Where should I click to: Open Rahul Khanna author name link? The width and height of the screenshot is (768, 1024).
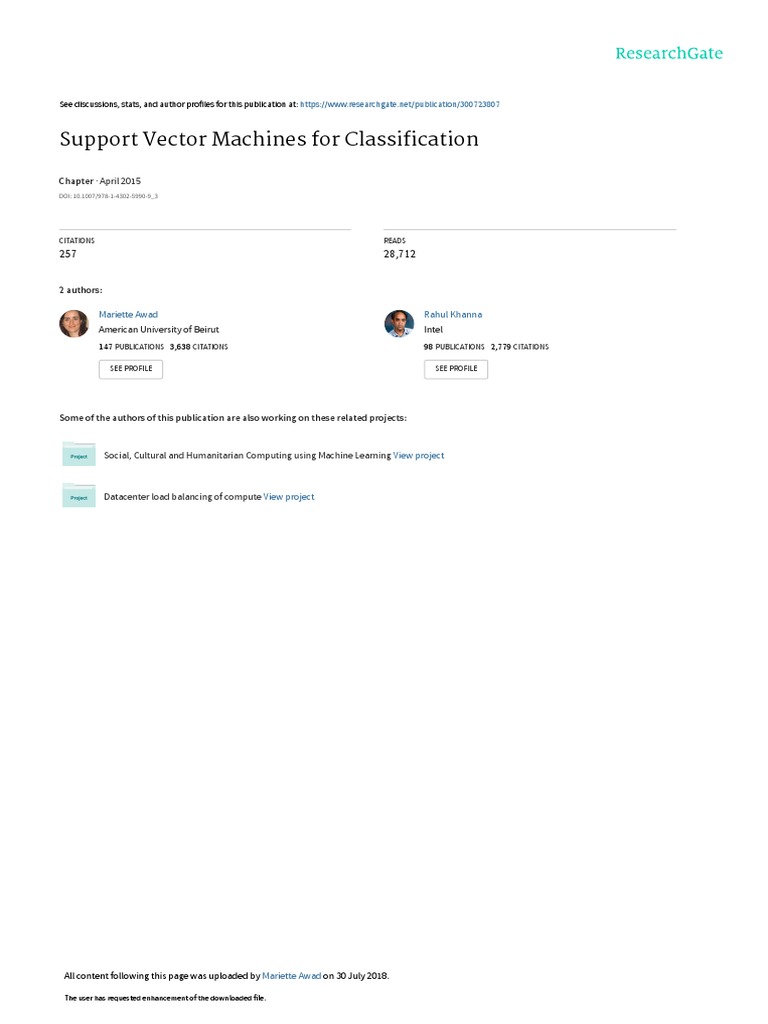click(x=453, y=314)
